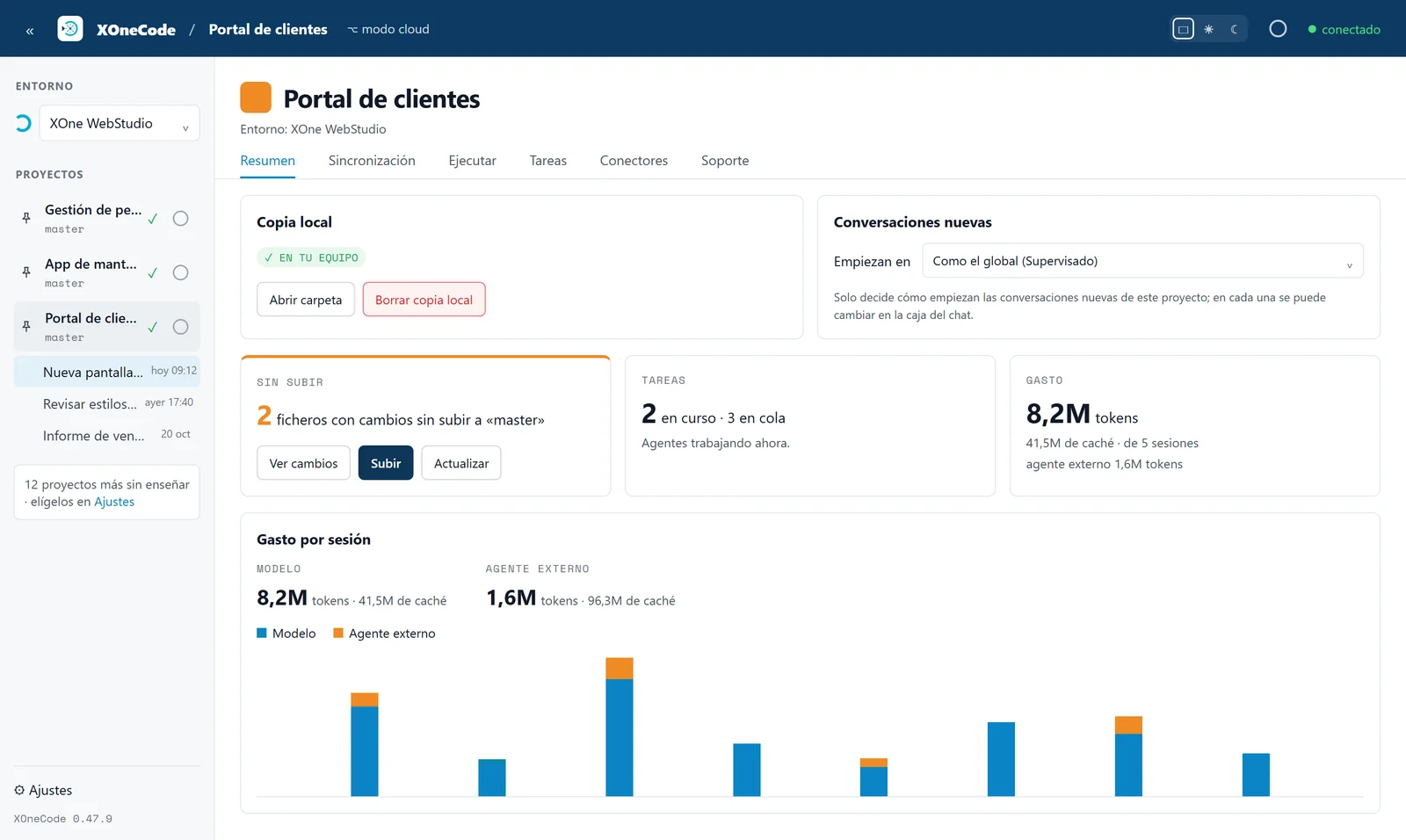The height and width of the screenshot is (840, 1406).
Task: Click the green conectado status indicator
Action: click(x=1344, y=29)
